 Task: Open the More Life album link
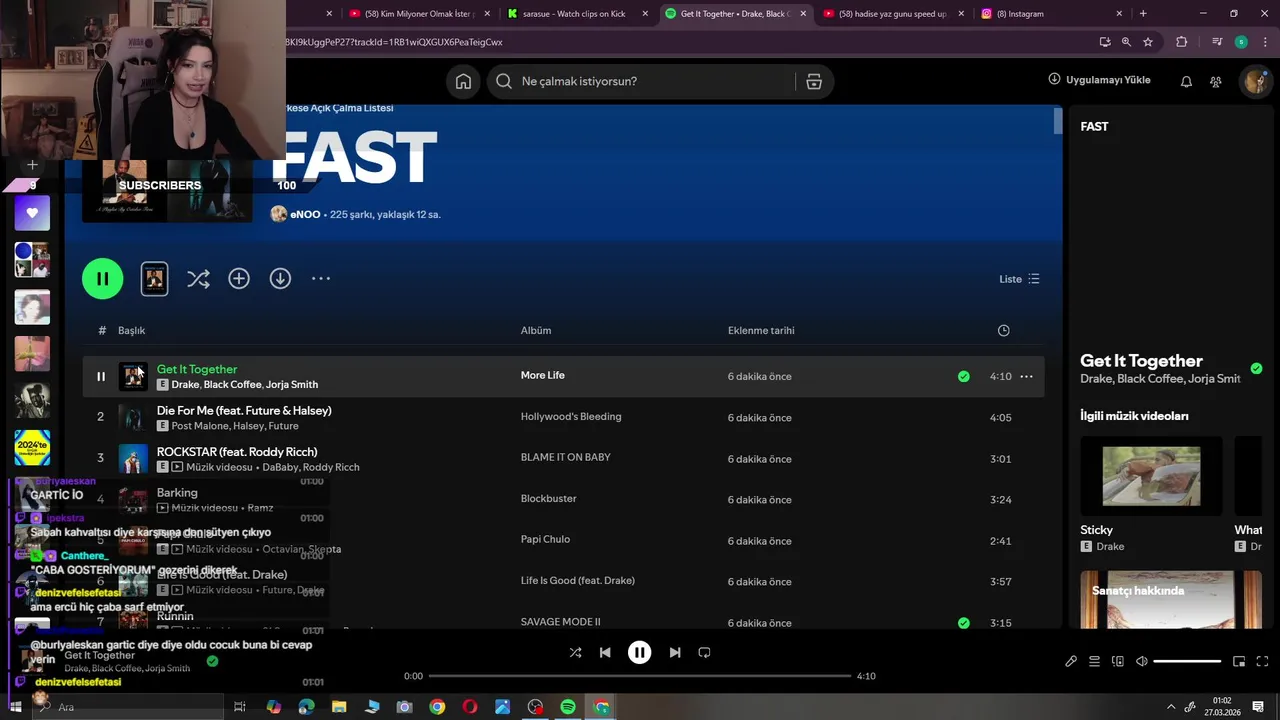pos(543,376)
